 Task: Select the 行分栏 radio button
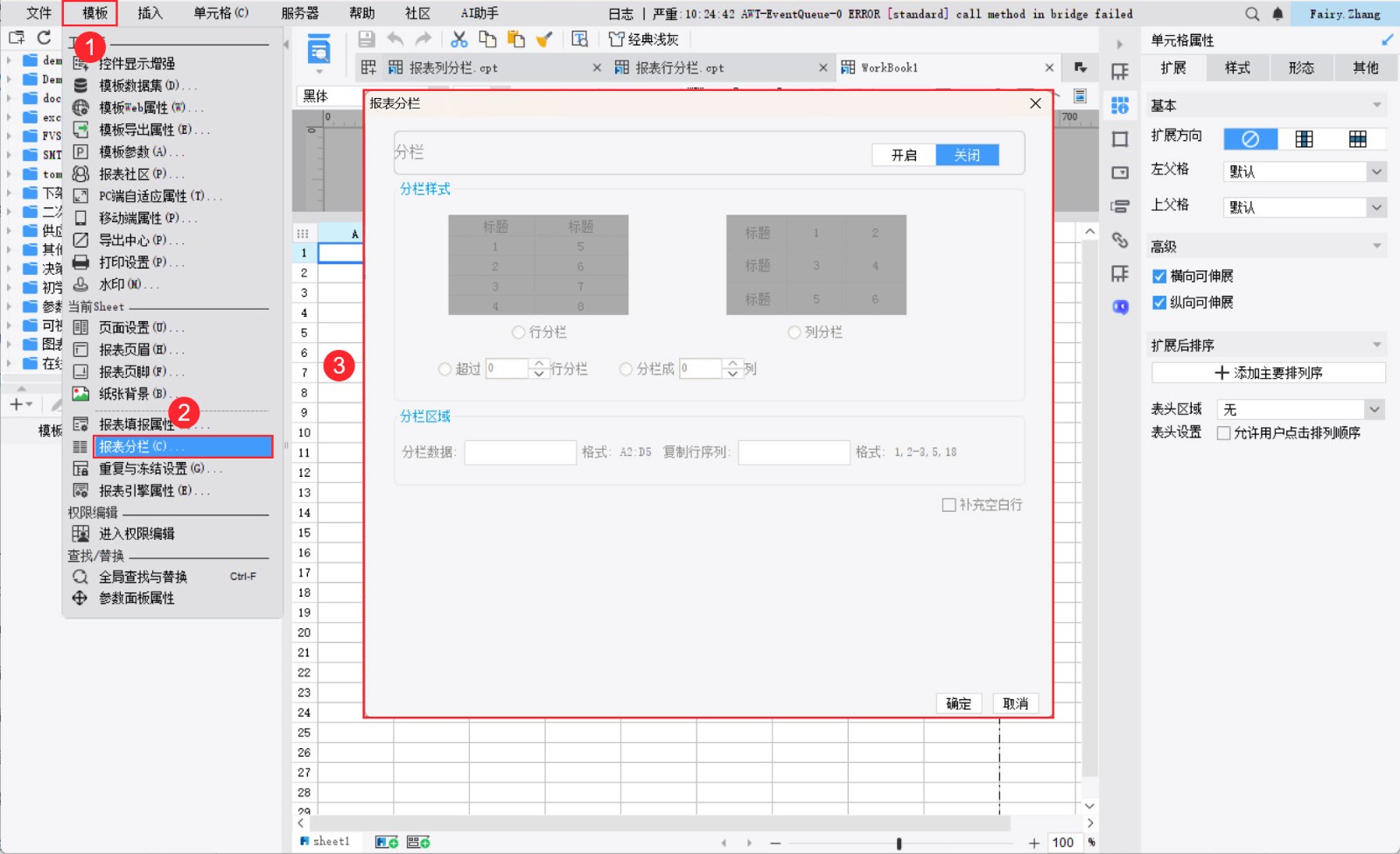coord(519,332)
